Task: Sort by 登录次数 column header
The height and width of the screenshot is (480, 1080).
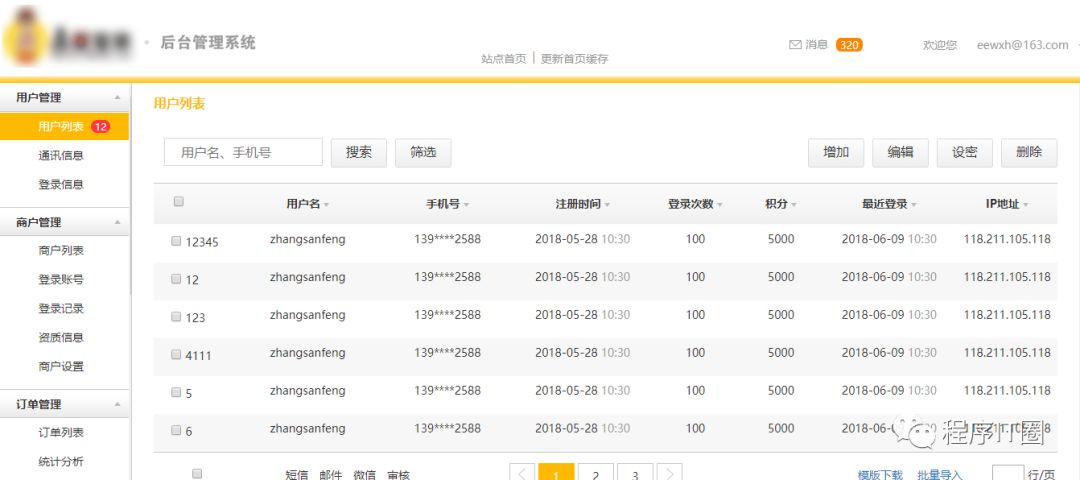Action: click(x=695, y=204)
